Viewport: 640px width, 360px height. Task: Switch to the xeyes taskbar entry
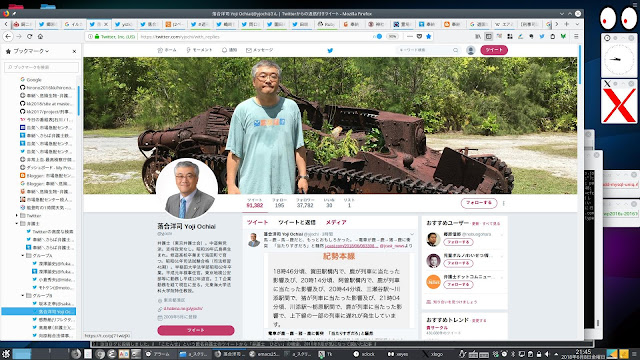[x=398, y=354]
